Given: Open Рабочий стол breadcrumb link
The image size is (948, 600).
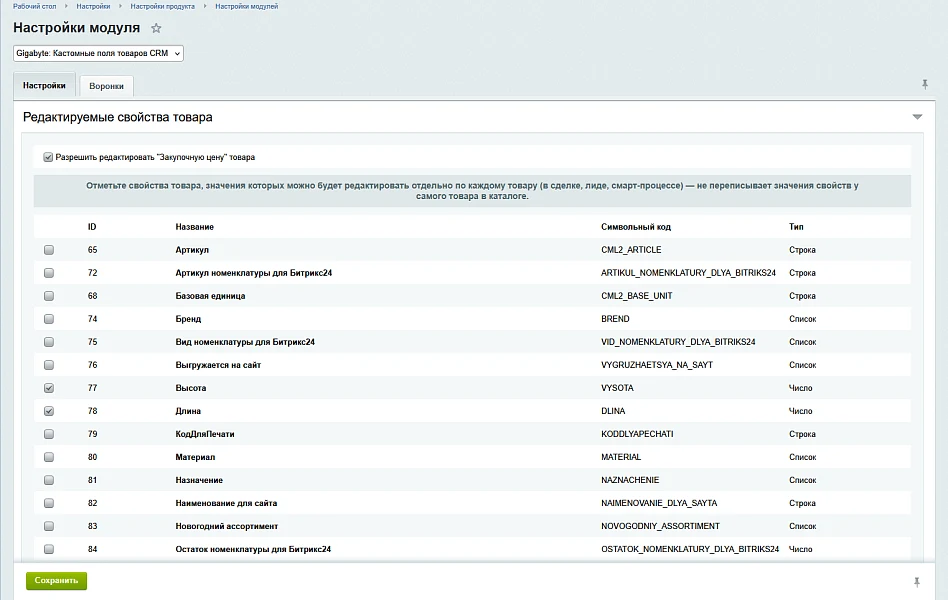Looking at the screenshot, I should point(34,6).
